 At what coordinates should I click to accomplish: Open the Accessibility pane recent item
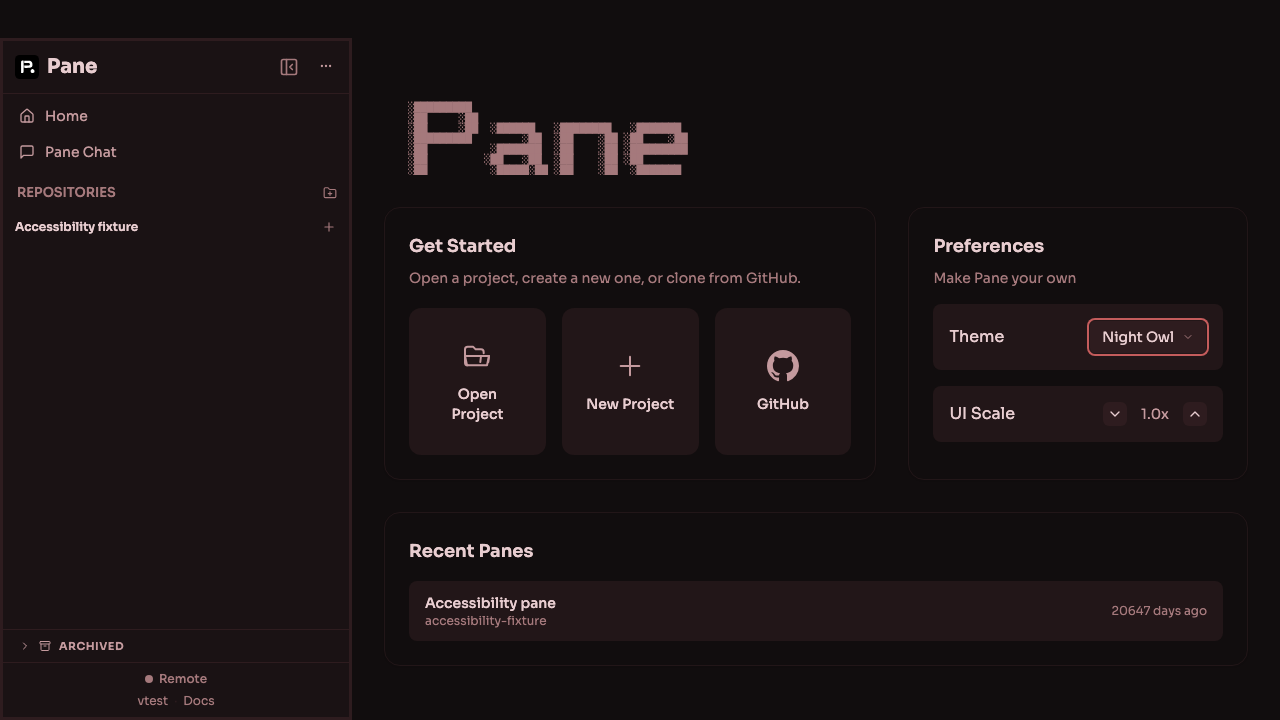(816, 611)
